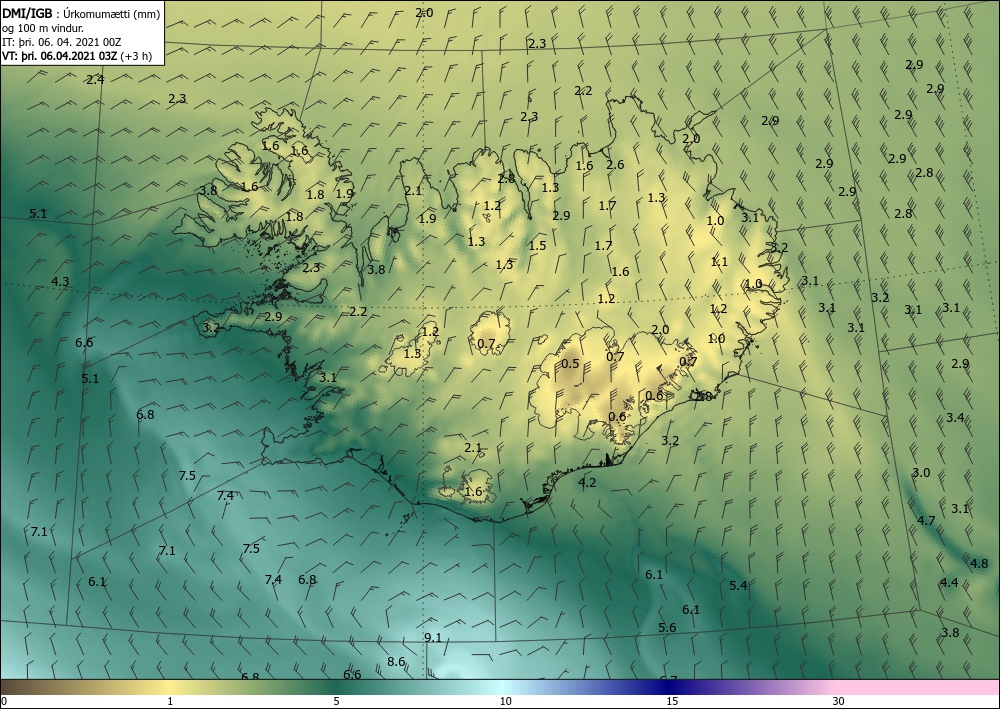
Task: Click the 15 label on color scale
Action: [672, 701]
